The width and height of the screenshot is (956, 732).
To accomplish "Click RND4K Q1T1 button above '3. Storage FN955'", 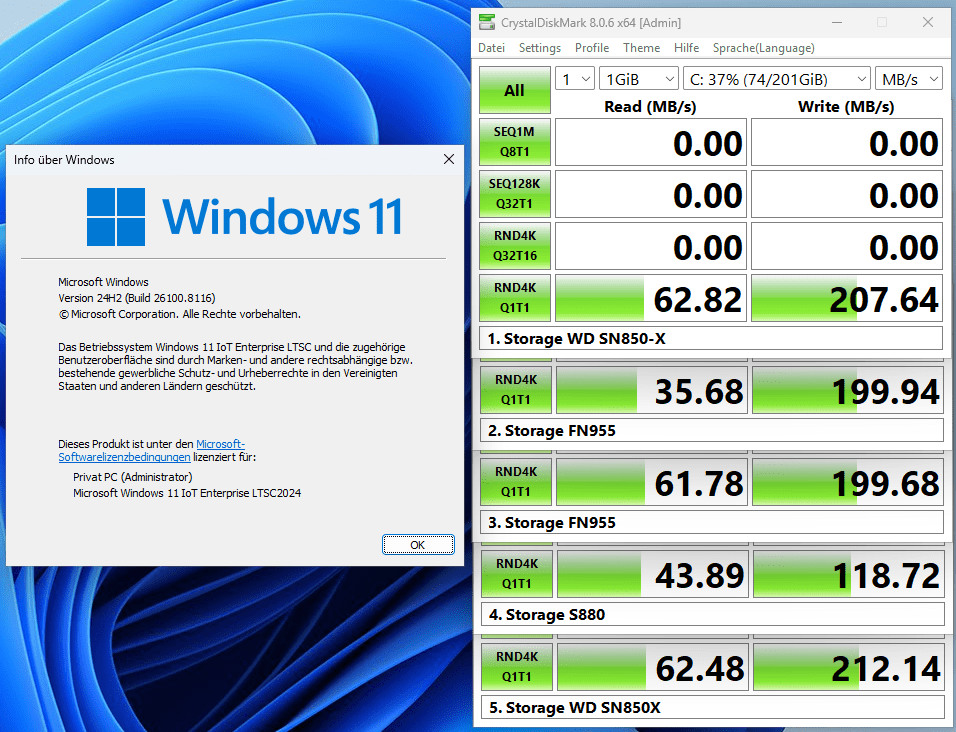I will 516,482.
